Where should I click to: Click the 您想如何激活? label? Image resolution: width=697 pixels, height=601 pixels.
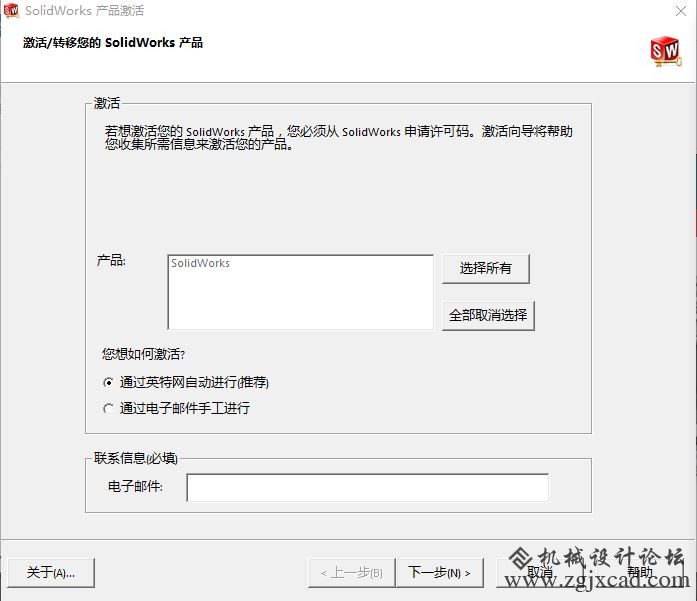(143, 354)
